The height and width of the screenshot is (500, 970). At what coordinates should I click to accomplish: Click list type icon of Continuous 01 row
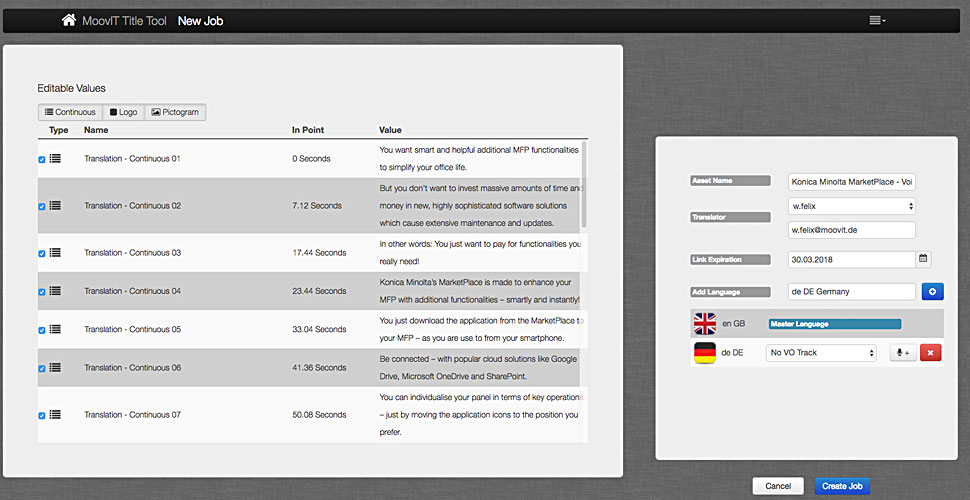(x=54, y=158)
